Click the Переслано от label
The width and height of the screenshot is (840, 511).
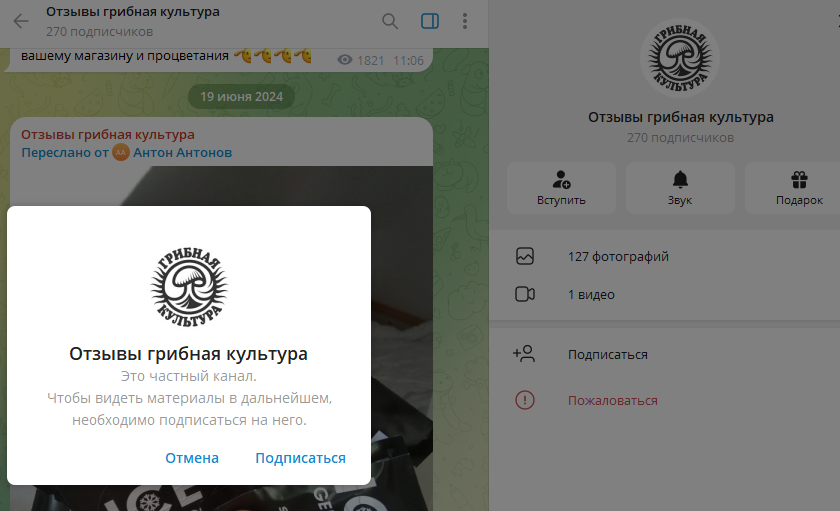(65, 153)
